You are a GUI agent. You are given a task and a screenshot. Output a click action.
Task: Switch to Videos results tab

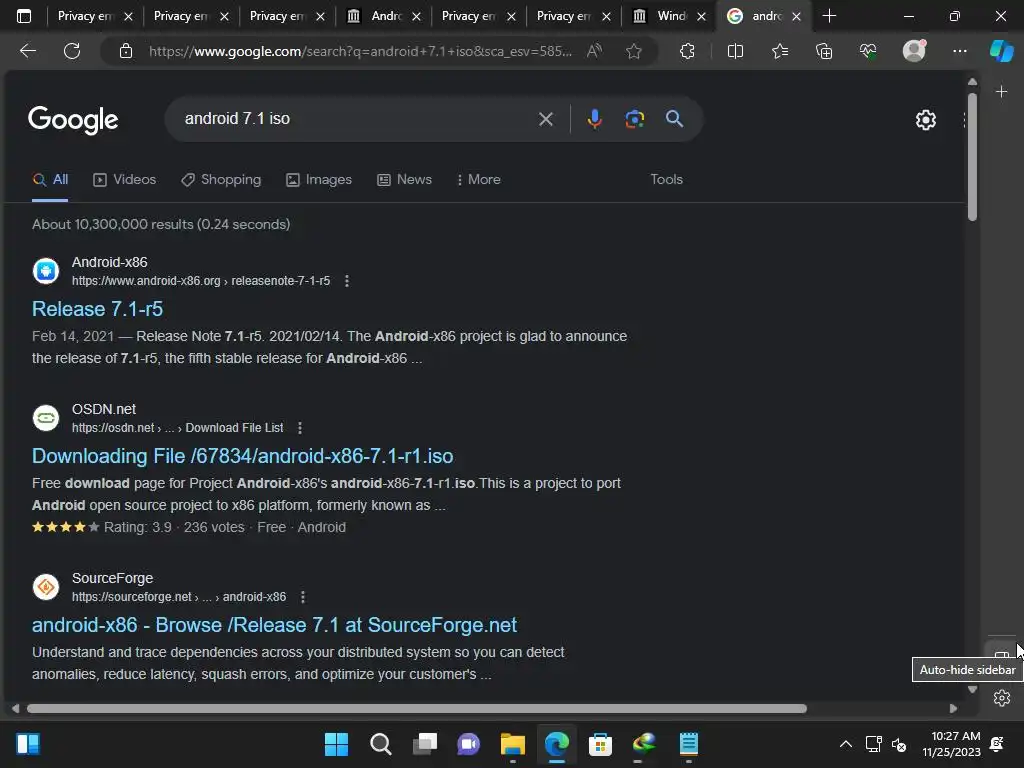click(124, 180)
